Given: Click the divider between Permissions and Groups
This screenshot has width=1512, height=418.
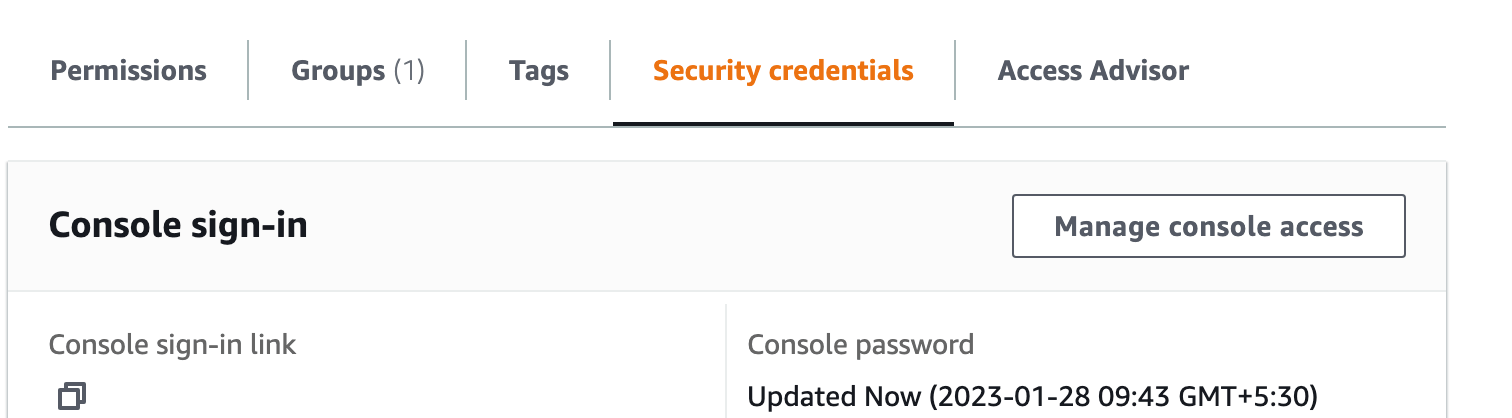Looking at the screenshot, I should click(x=248, y=70).
